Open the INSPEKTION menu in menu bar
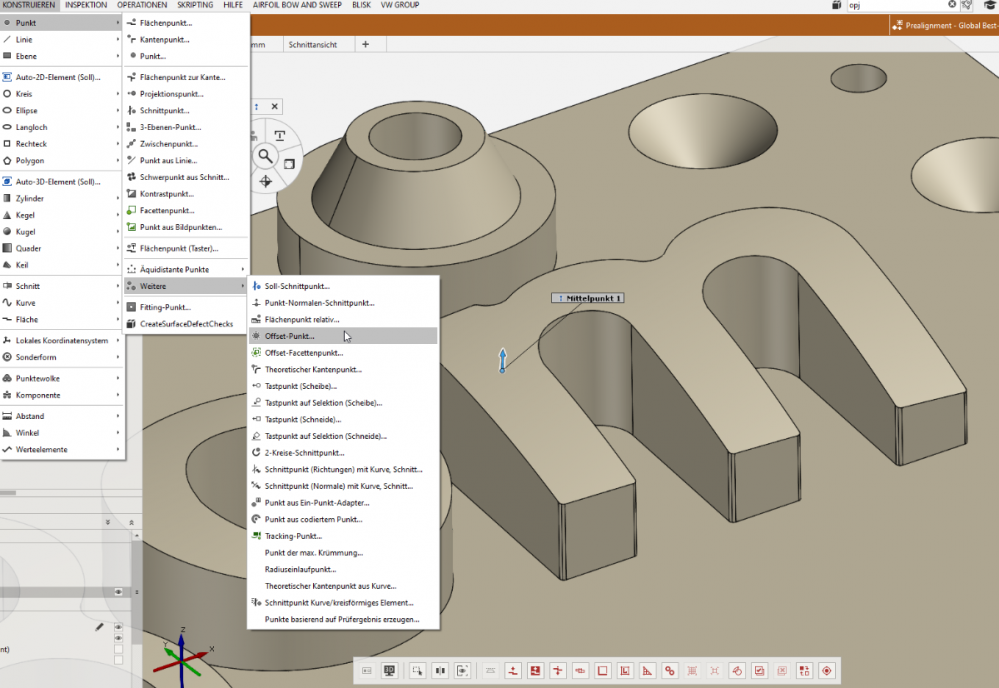The width and height of the screenshot is (999, 688). 86,5
